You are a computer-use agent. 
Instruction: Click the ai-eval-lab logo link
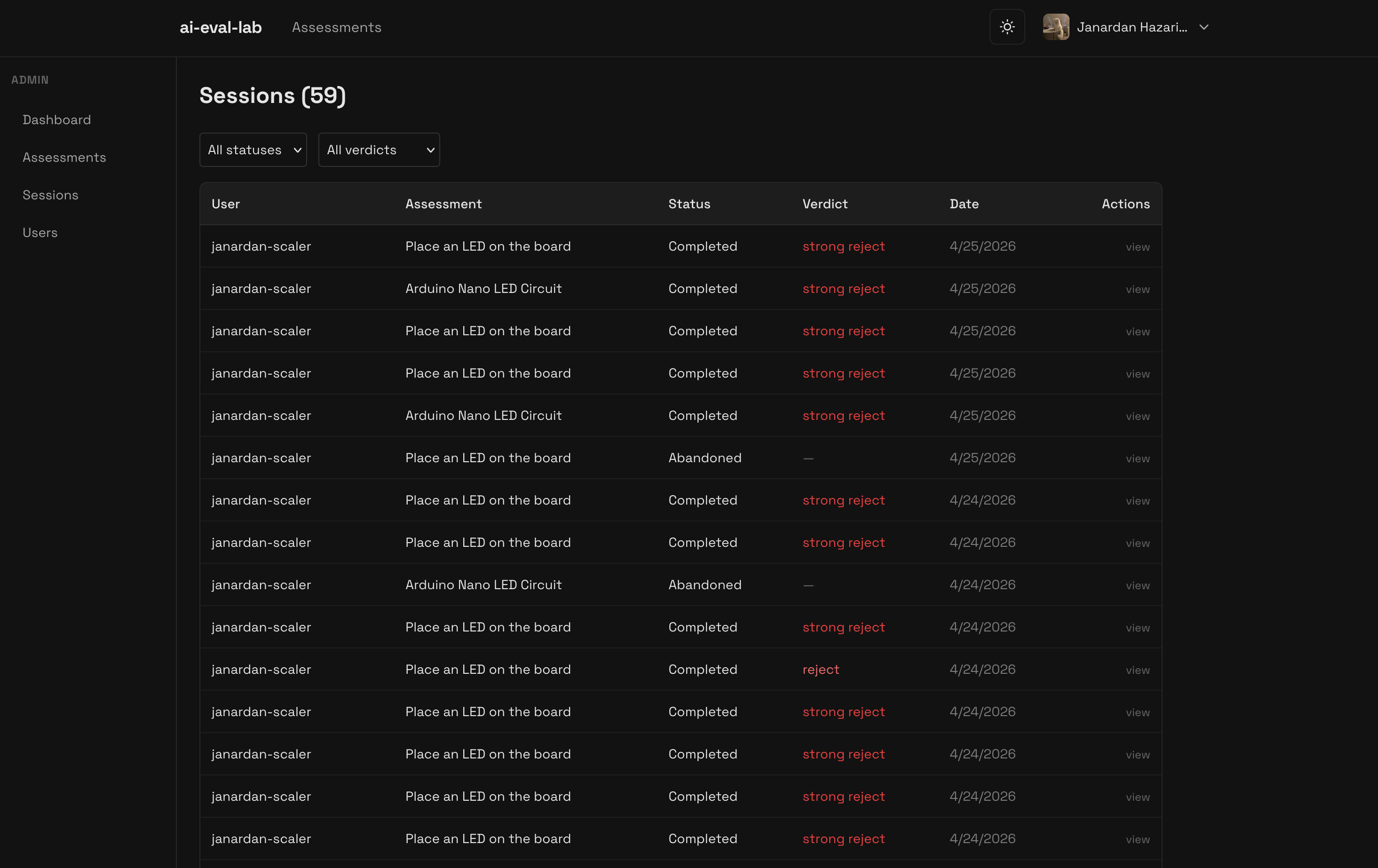click(x=220, y=27)
